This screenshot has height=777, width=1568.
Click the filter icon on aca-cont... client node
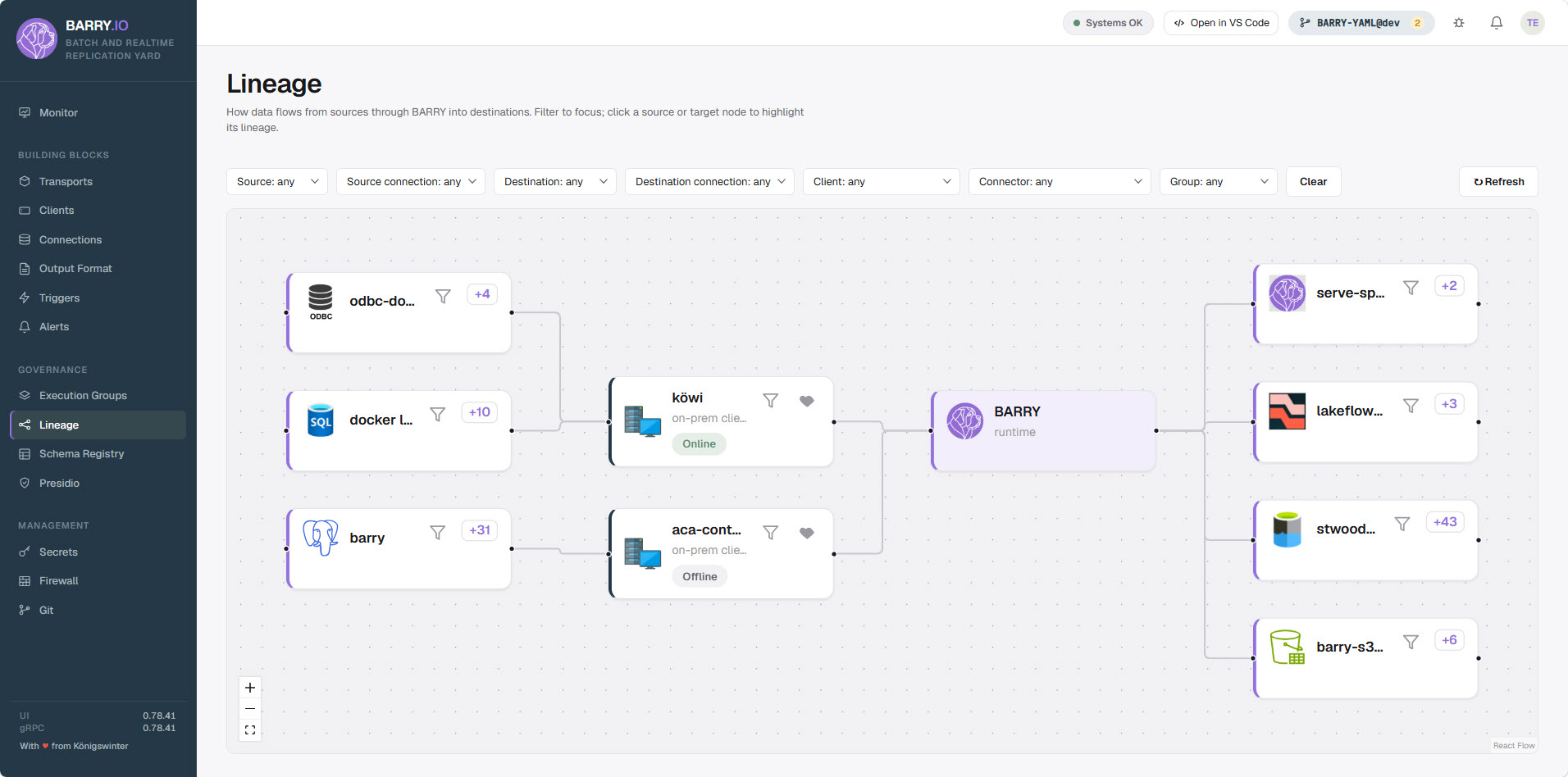point(771,533)
